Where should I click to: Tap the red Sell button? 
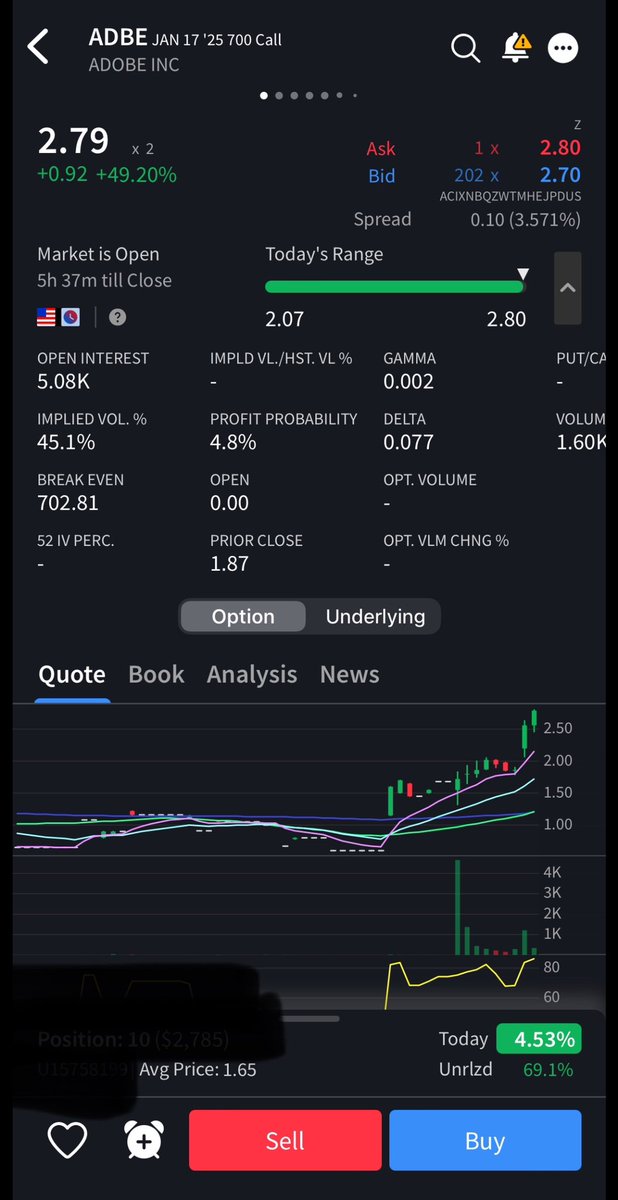(285, 1140)
